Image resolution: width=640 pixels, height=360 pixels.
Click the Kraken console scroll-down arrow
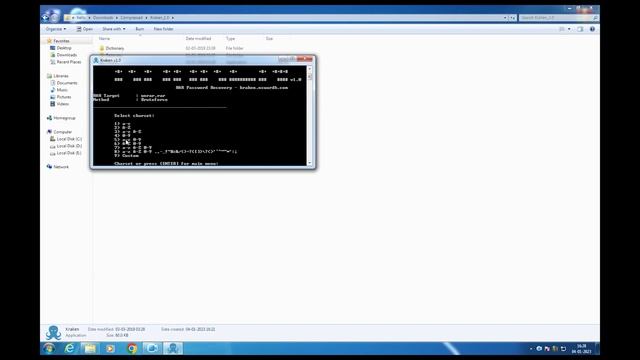click(310, 163)
